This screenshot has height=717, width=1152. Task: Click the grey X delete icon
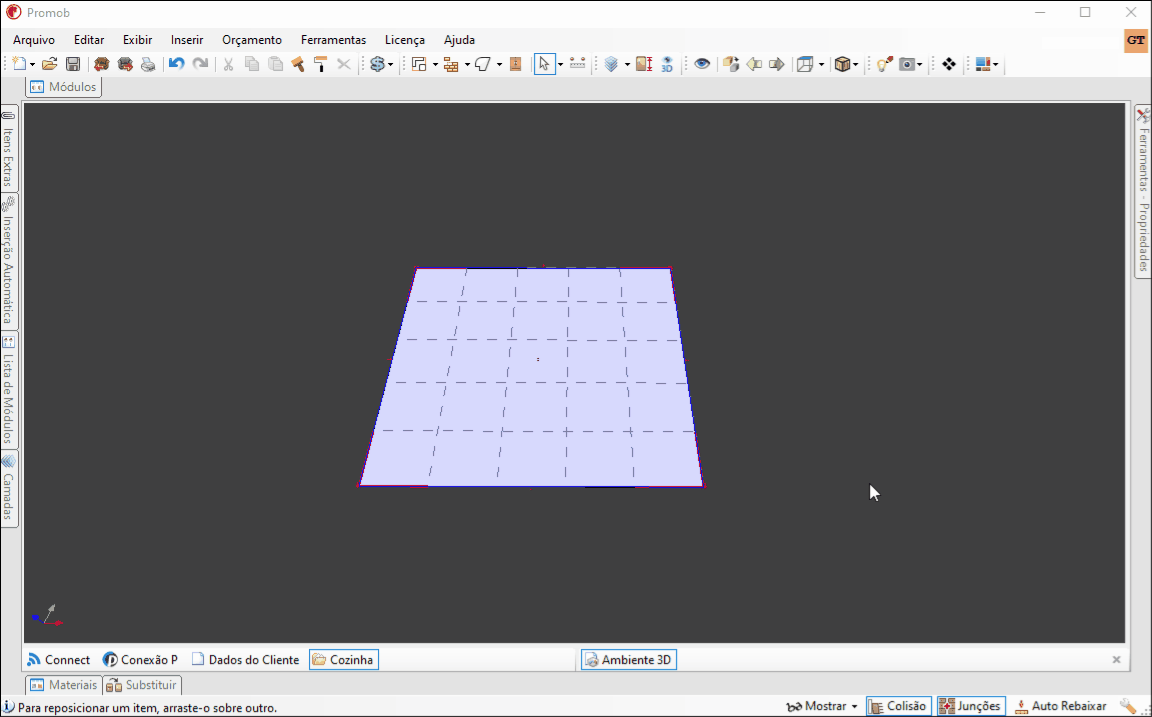(x=343, y=64)
